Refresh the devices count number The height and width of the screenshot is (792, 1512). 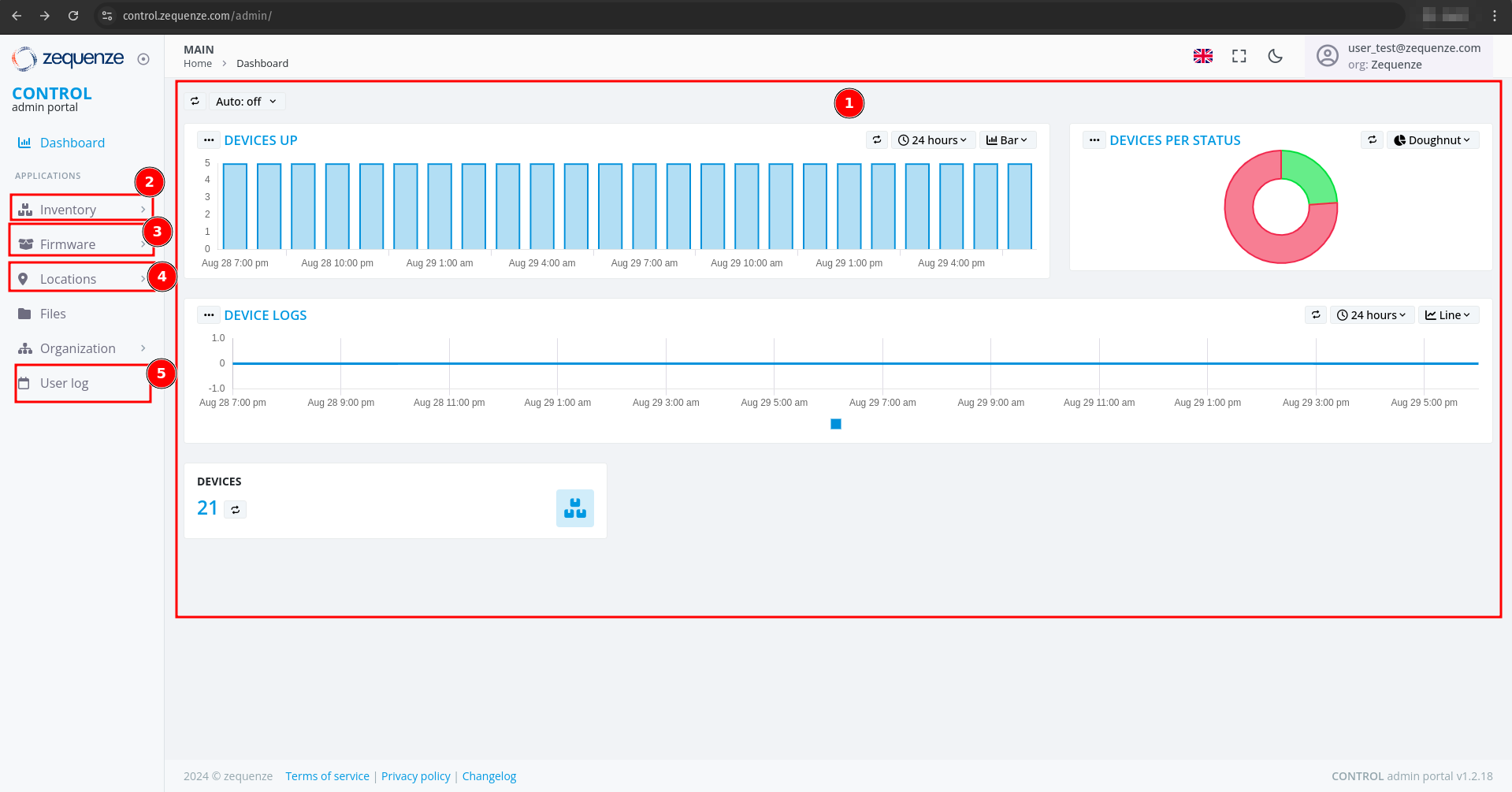235,510
